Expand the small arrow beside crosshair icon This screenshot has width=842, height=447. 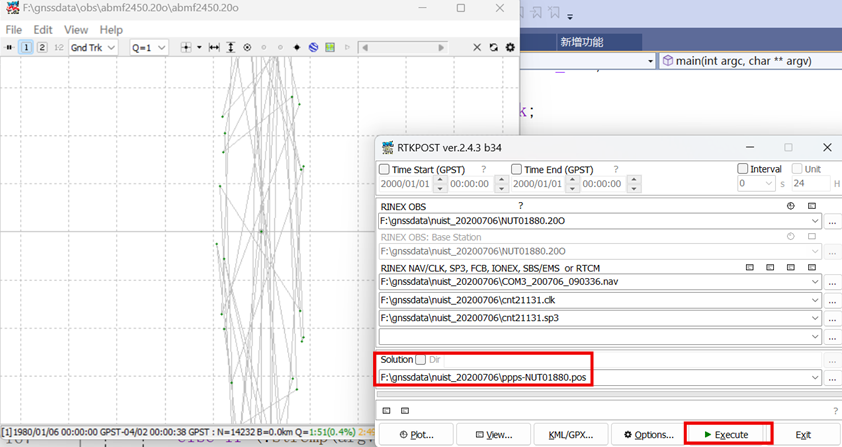click(199, 47)
